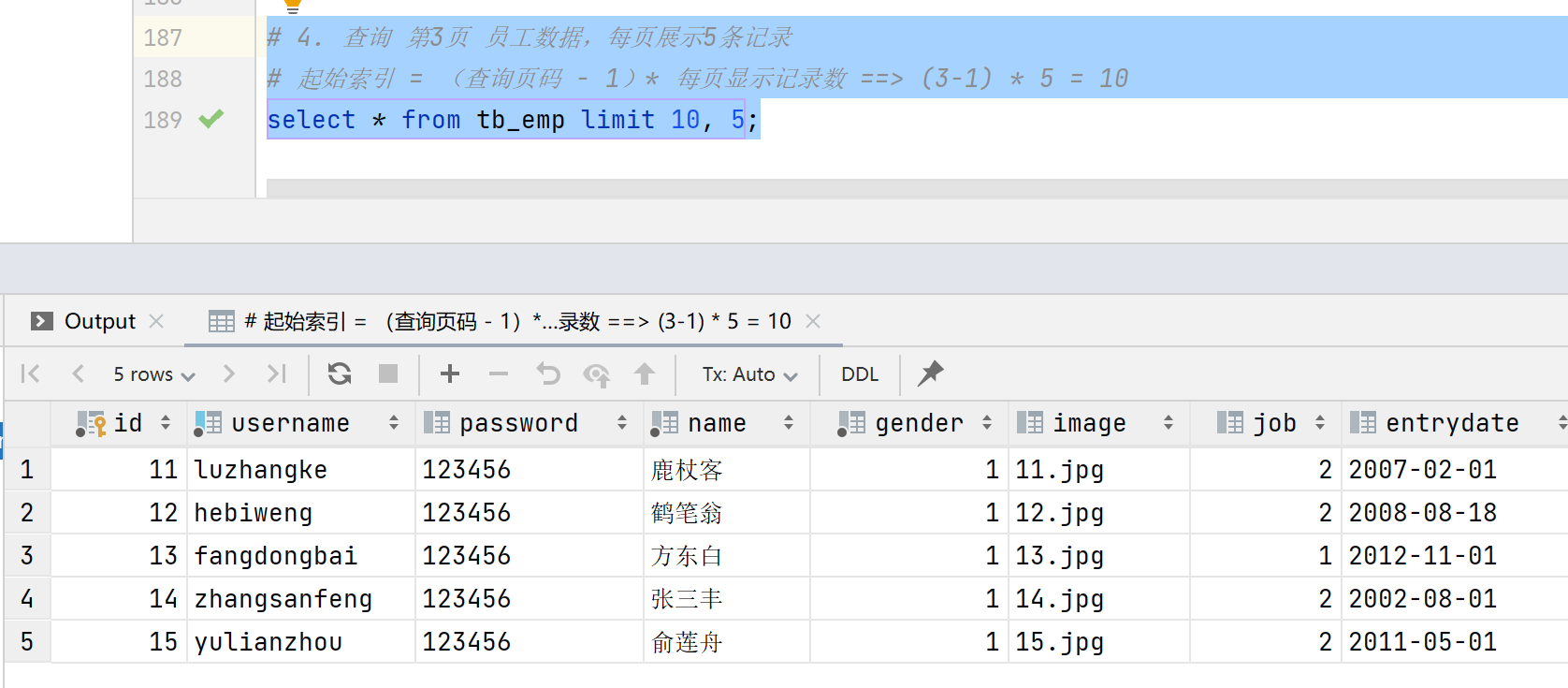Sort by the entrydate column header

1455,423
